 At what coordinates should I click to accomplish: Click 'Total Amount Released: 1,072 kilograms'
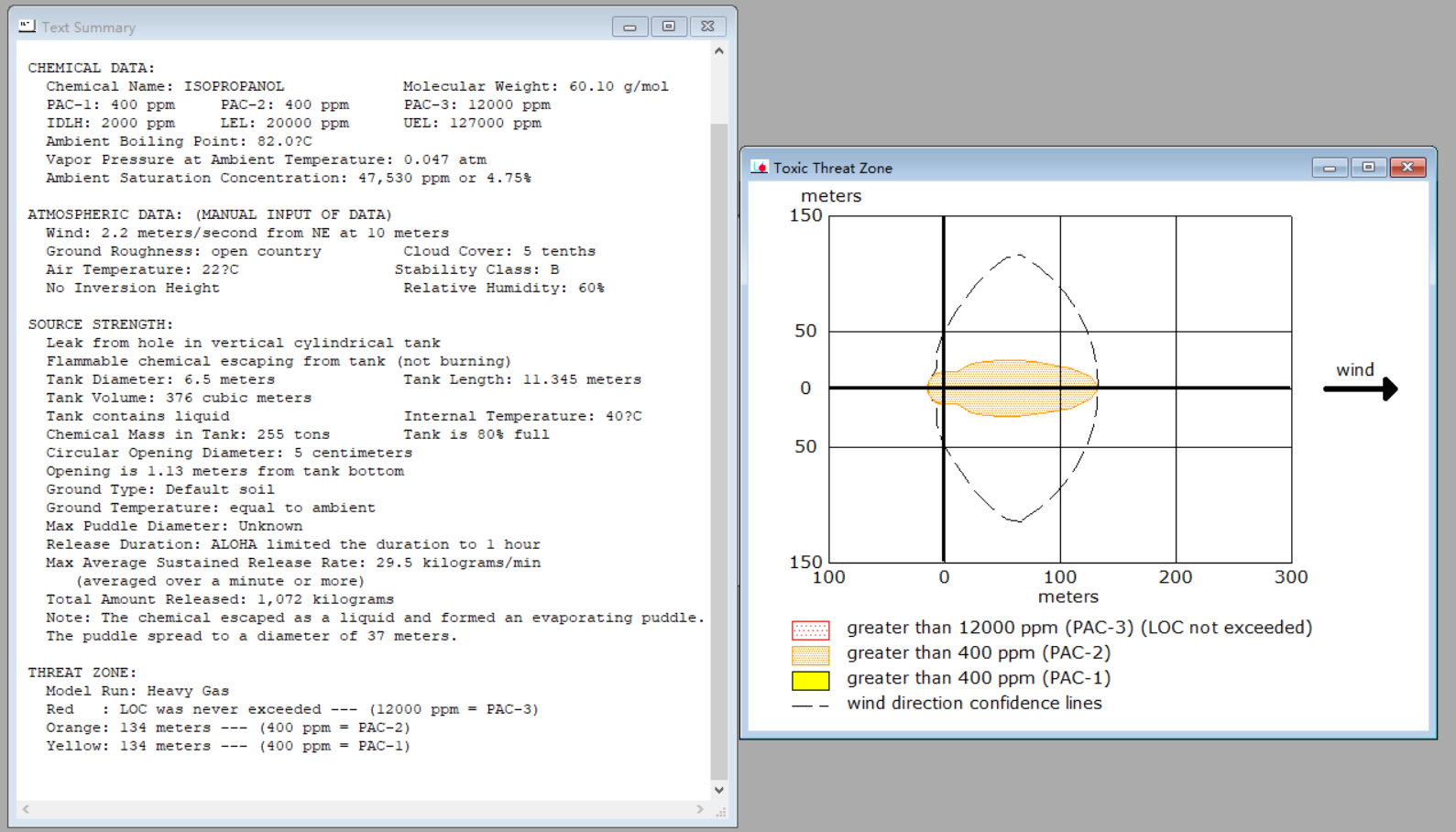220,599
